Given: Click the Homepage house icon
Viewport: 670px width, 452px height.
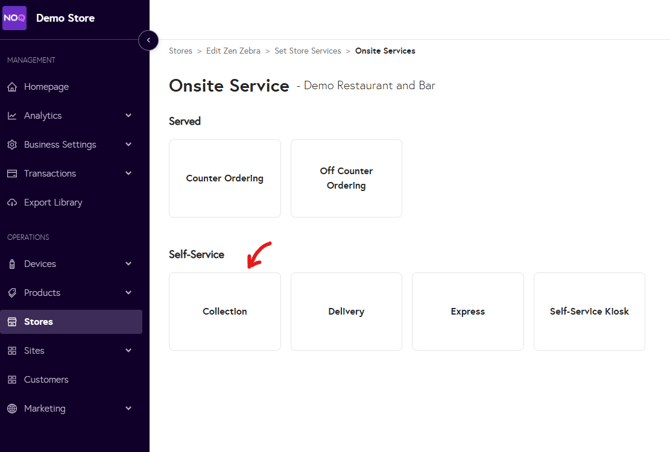Looking at the screenshot, I should [12, 87].
